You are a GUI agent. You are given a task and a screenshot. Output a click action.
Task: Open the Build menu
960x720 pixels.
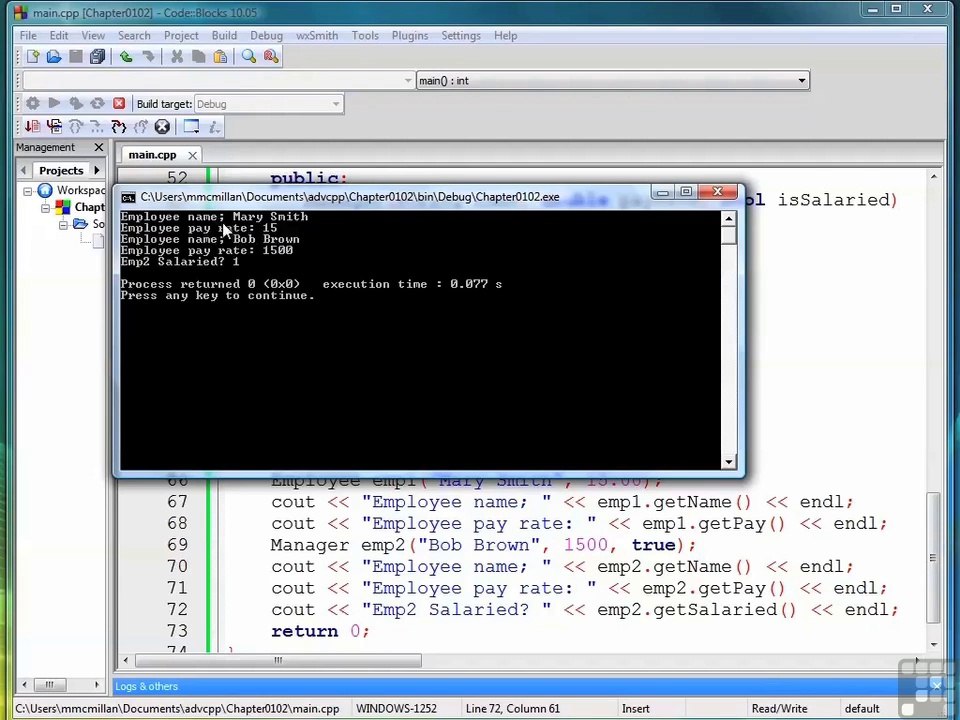click(x=224, y=36)
